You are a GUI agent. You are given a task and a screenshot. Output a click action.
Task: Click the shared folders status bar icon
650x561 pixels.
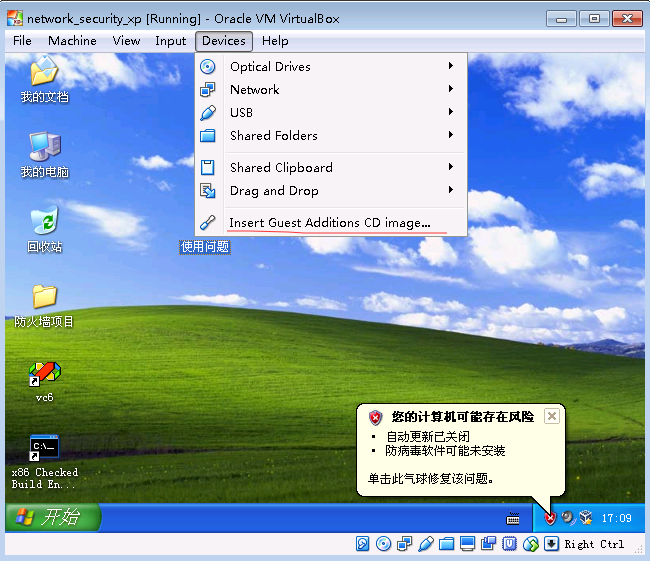tap(446, 544)
